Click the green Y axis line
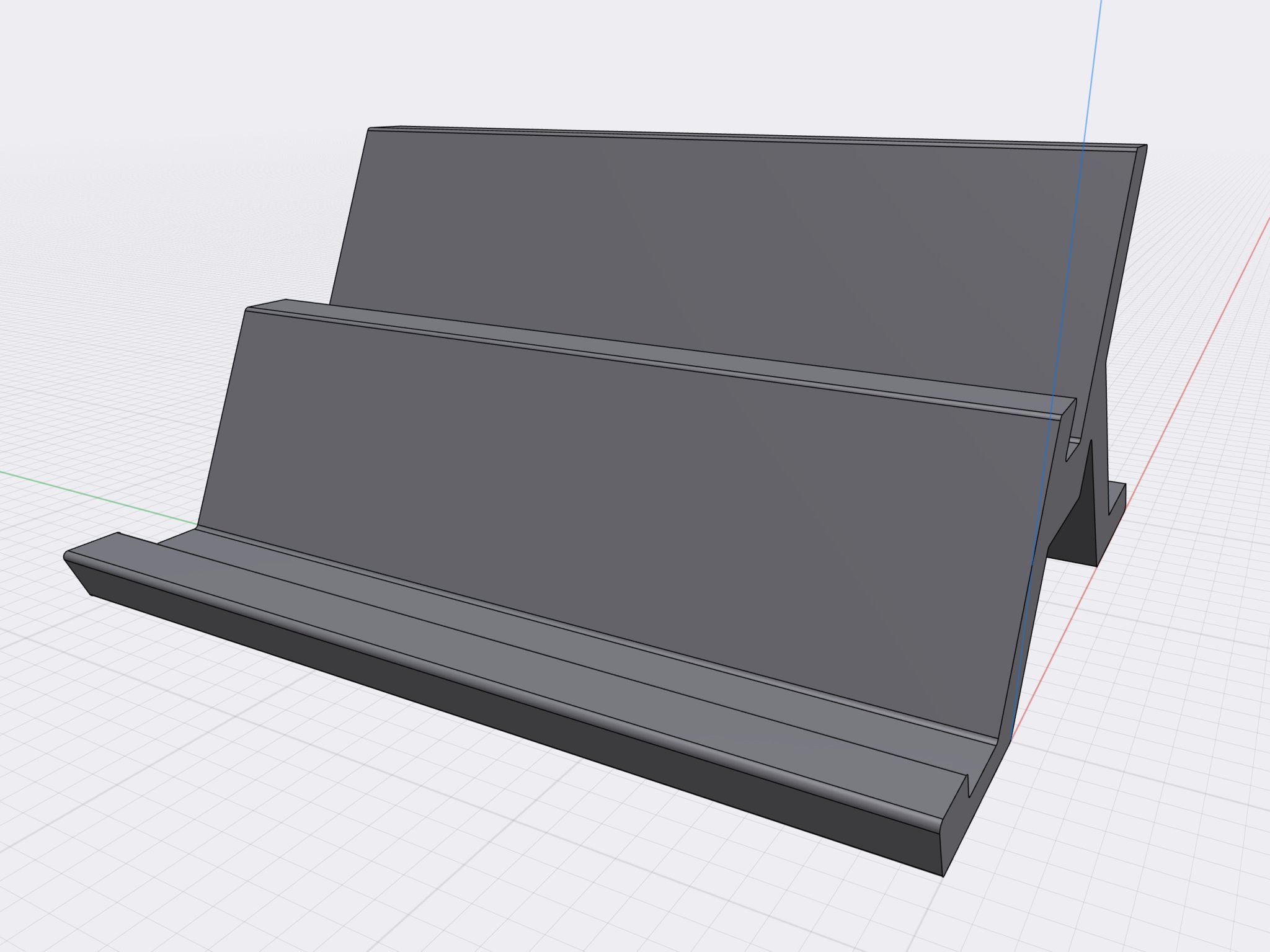The width and height of the screenshot is (1270, 952). pyautogui.click(x=93, y=495)
